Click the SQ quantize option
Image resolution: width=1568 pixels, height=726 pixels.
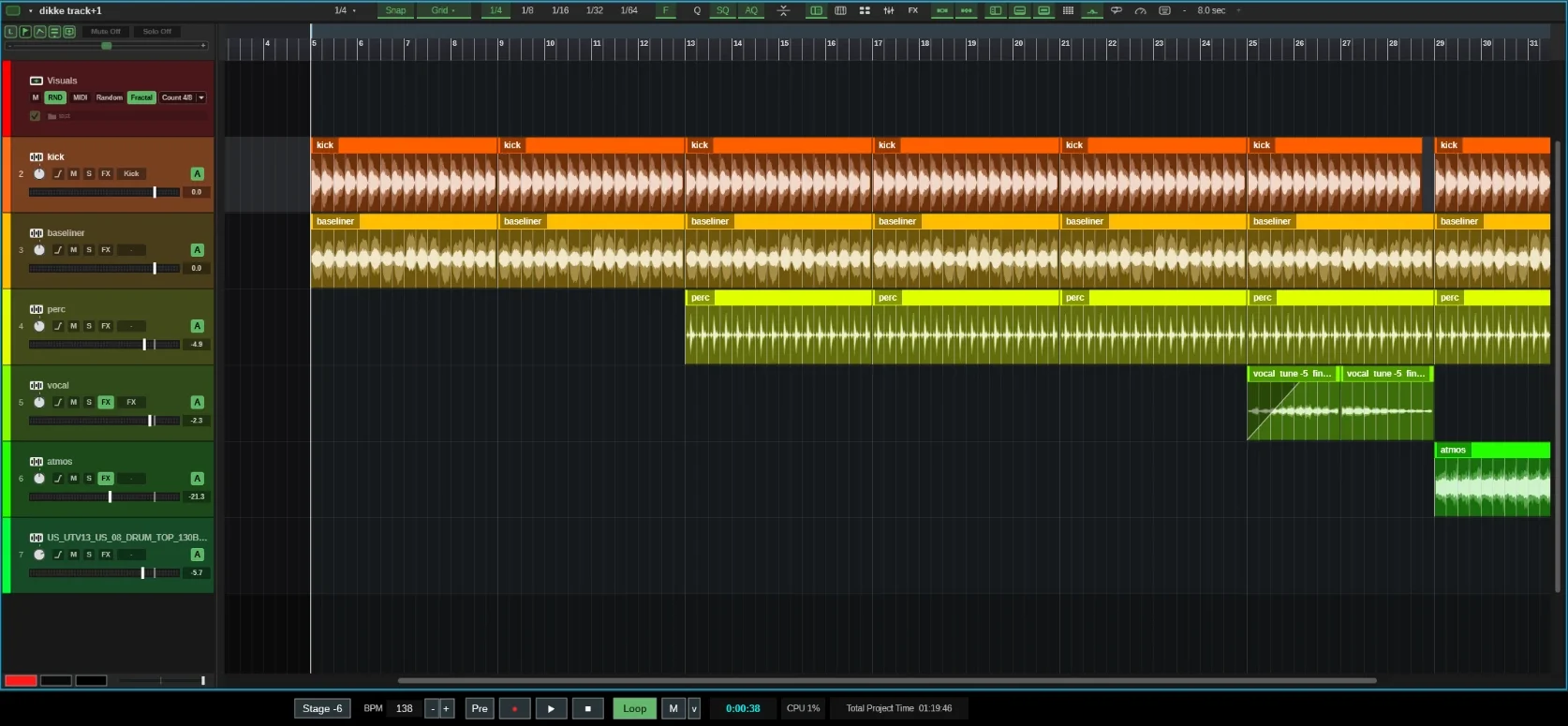tap(722, 10)
